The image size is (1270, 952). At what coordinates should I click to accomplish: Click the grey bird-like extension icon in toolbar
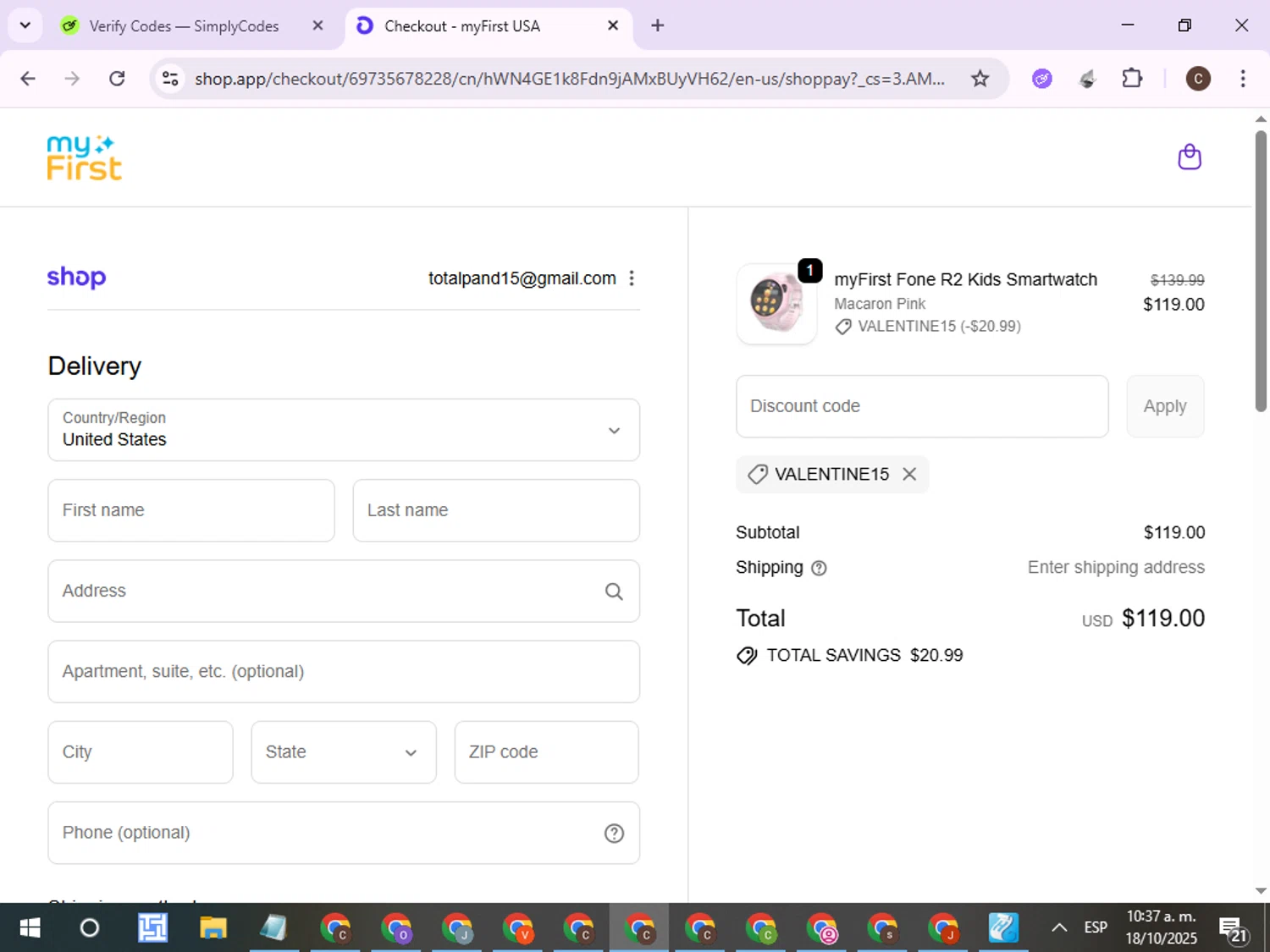click(1087, 79)
